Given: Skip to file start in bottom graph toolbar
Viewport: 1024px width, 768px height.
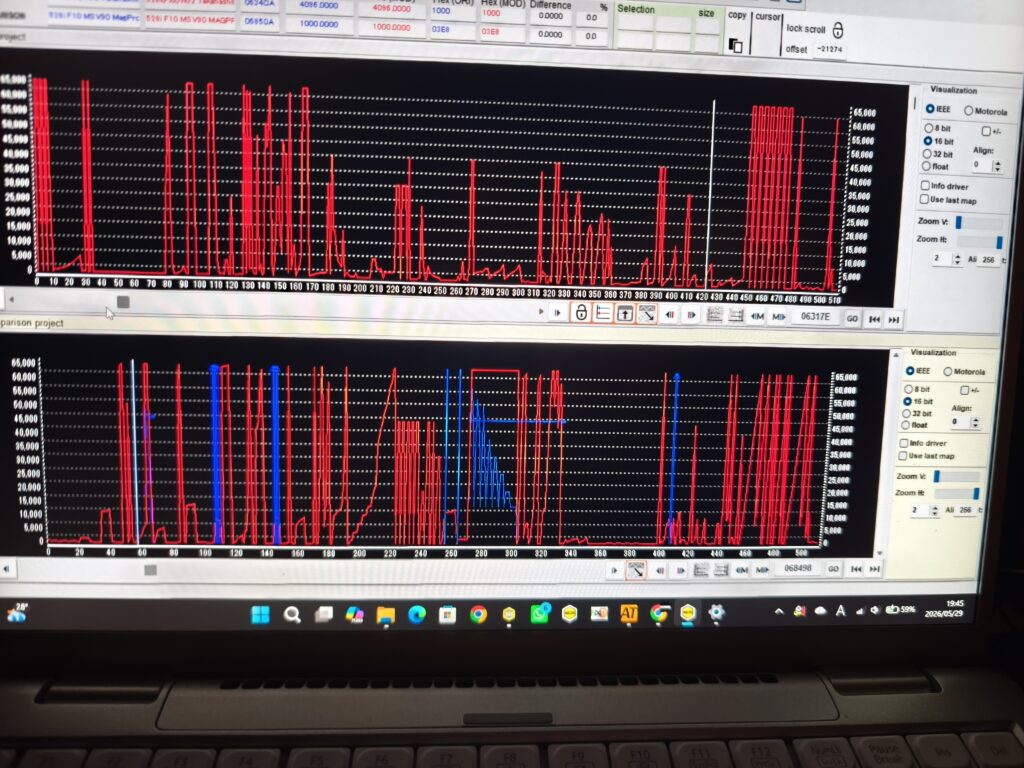Looking at the screenshot, I should 856,569.
